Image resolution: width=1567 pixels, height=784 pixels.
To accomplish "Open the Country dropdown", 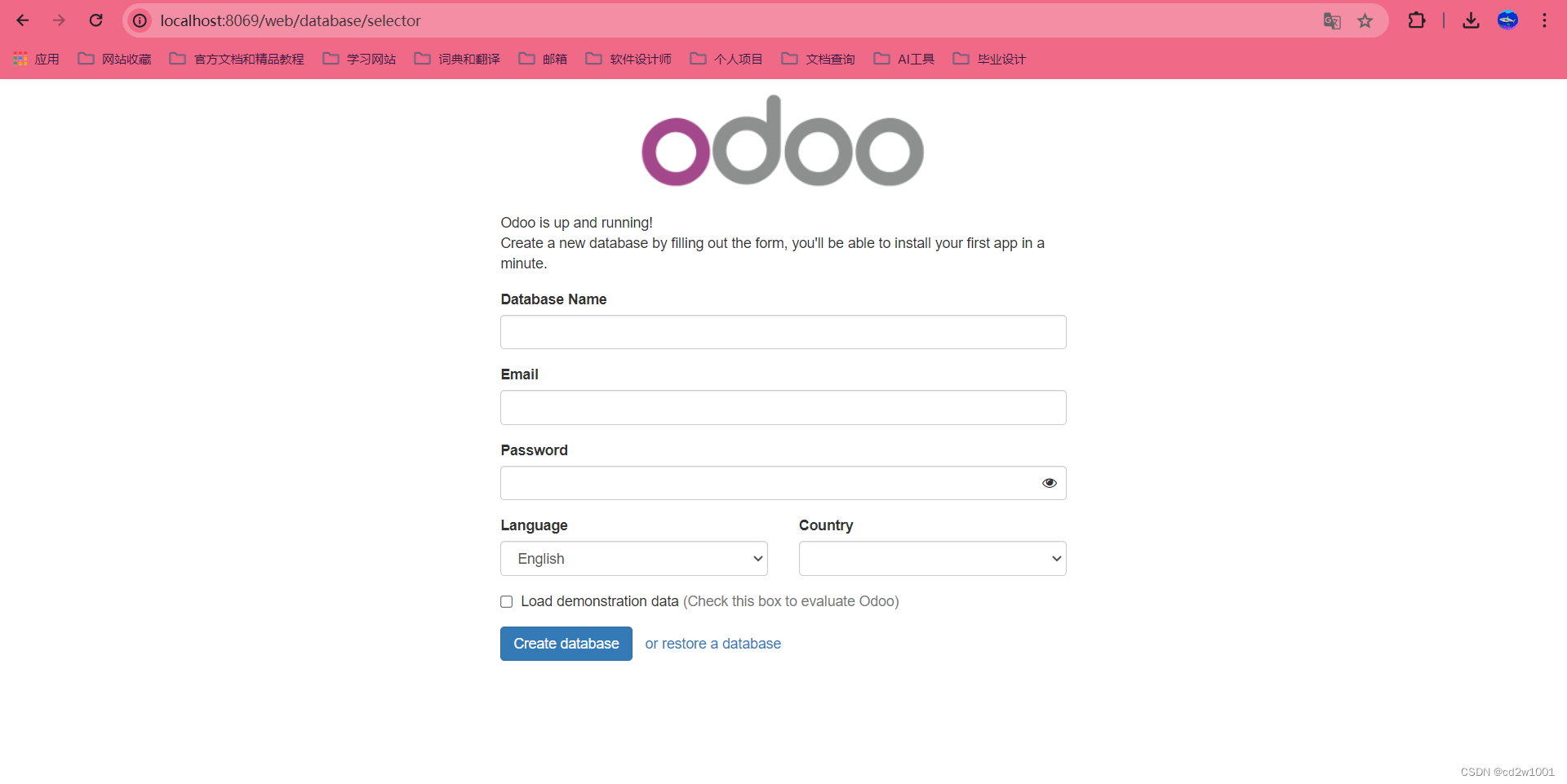I will tap(933, 559).
